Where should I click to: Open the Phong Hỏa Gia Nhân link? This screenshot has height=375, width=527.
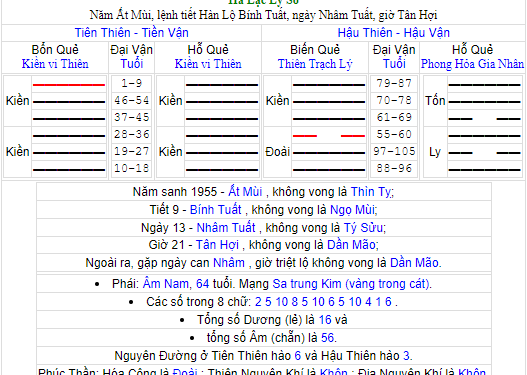click(x=472, y=64)
